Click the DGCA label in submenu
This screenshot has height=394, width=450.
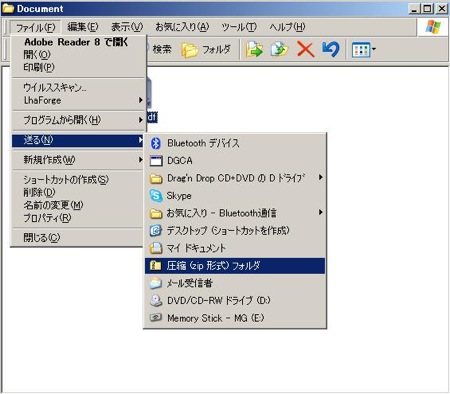coord(180,161)
